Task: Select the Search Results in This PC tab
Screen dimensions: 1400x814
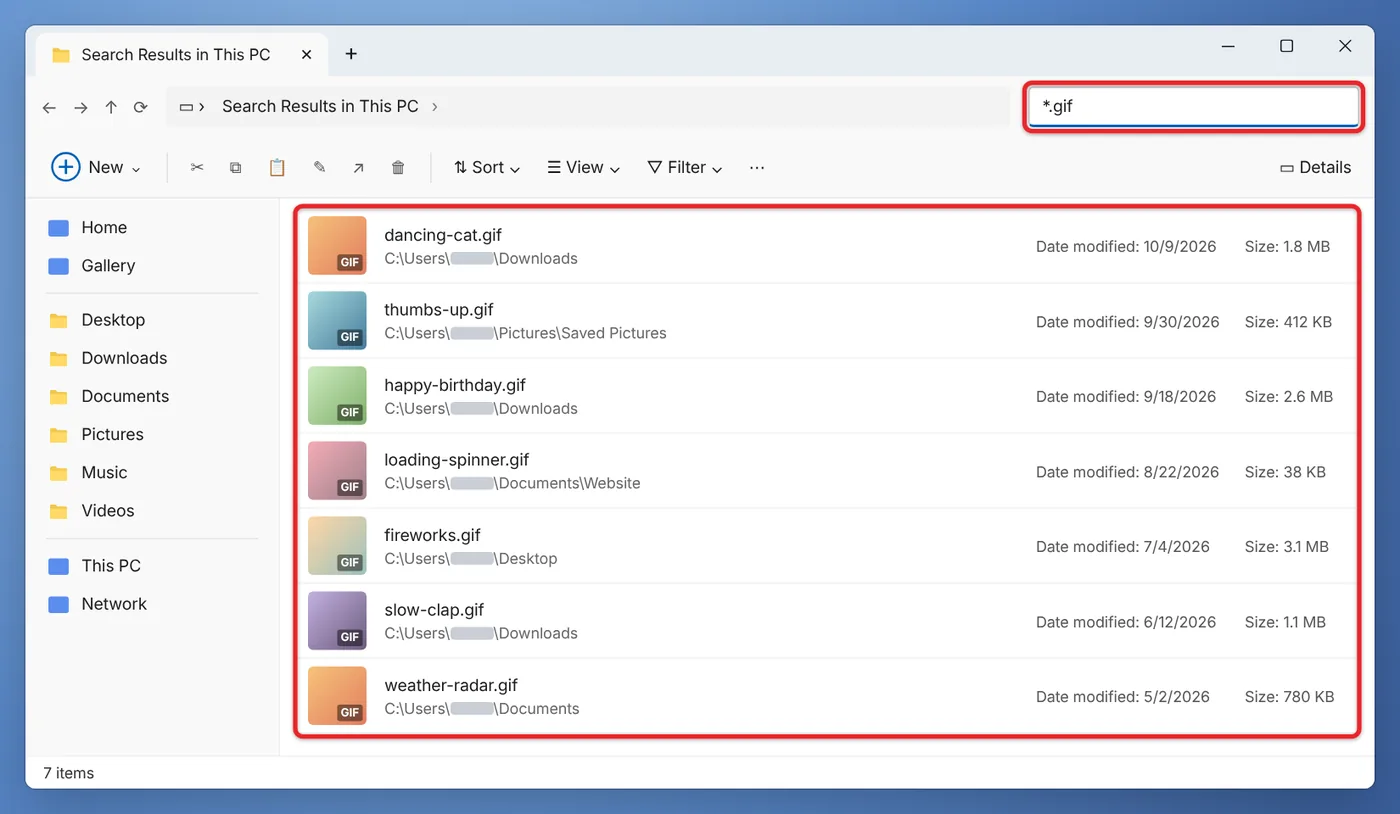Action: 181,54
